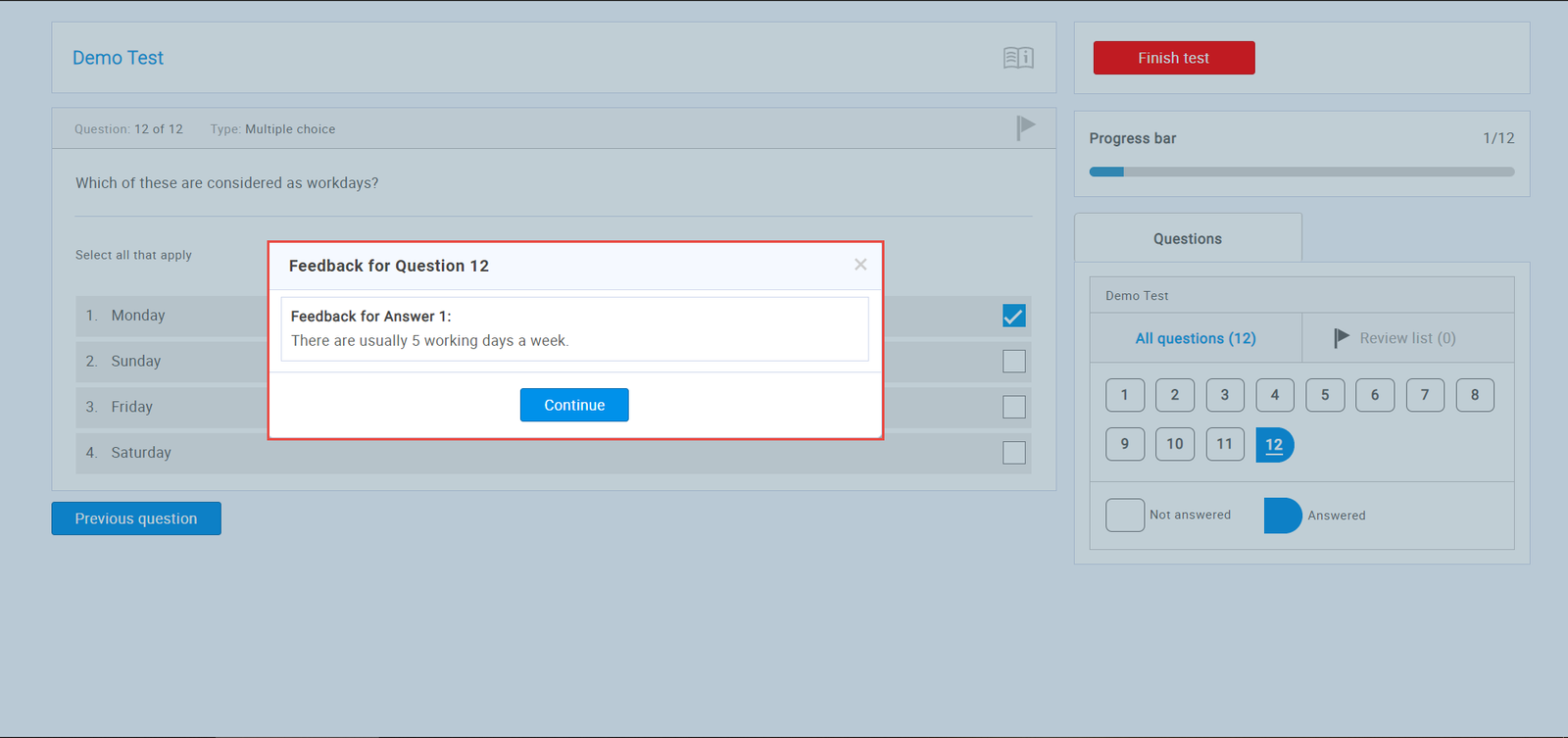
Task: Select the highlighted question 12 tile
Action: pyautogui.click(x=1274, y=445)
